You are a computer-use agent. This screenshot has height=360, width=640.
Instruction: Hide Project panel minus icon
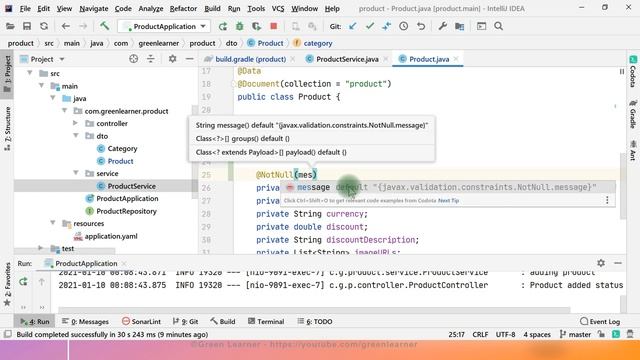pos(189,59)
